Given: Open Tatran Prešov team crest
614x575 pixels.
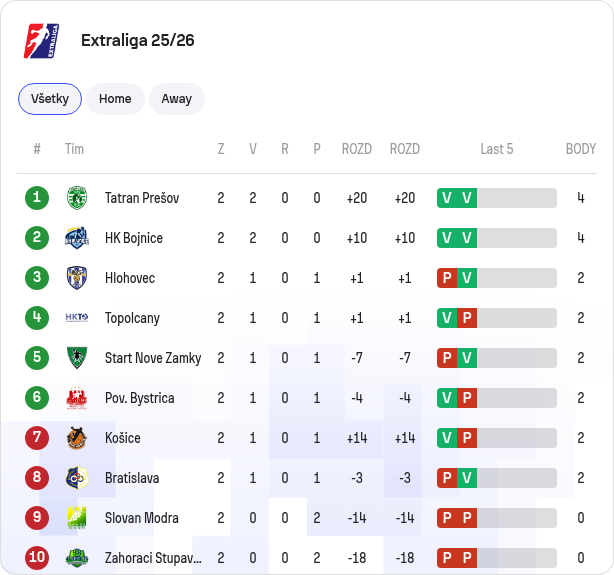Looking at the screenshot, I should click(77, 198).
